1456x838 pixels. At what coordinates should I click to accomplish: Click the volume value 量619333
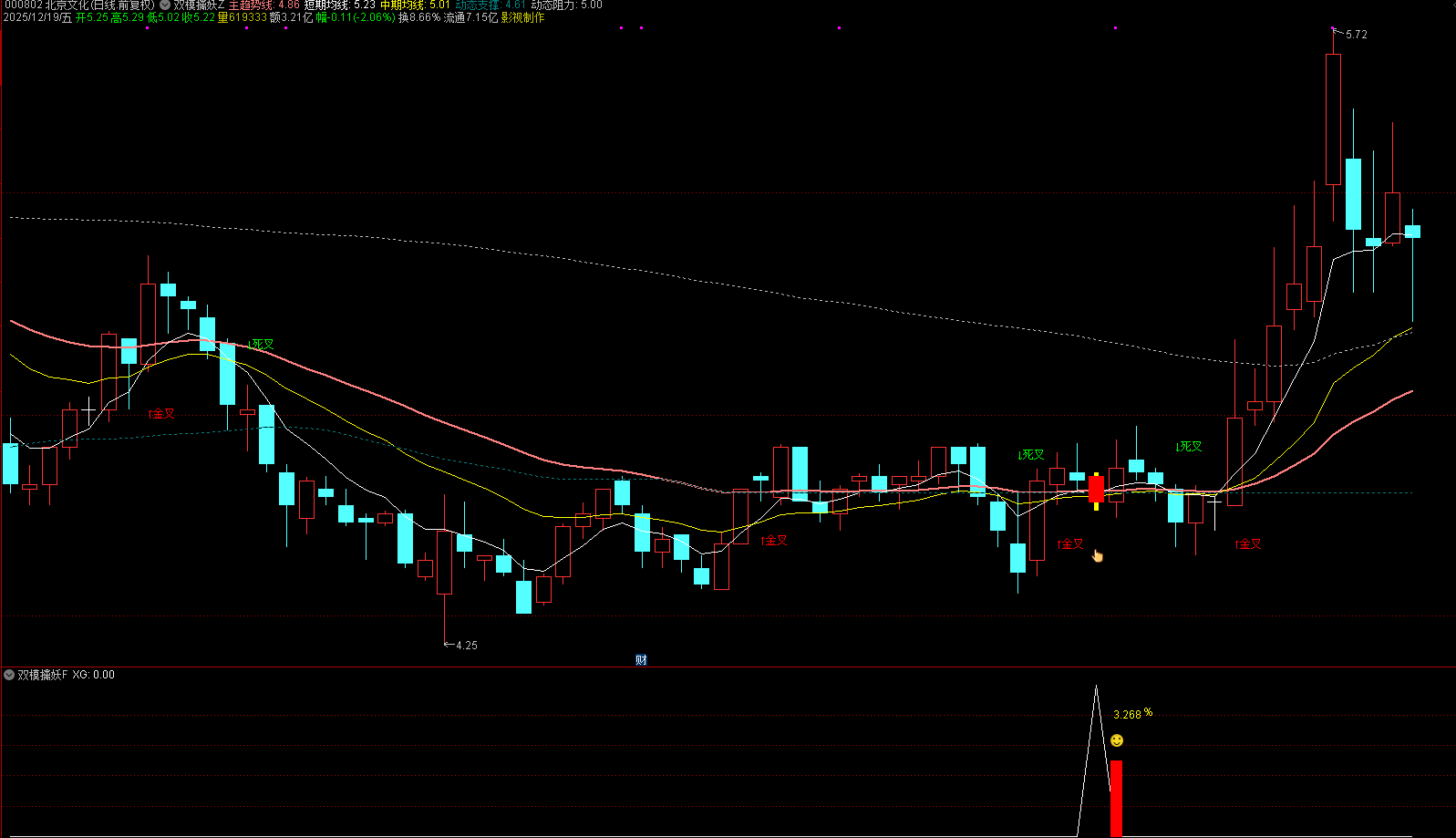coord(243,17)
